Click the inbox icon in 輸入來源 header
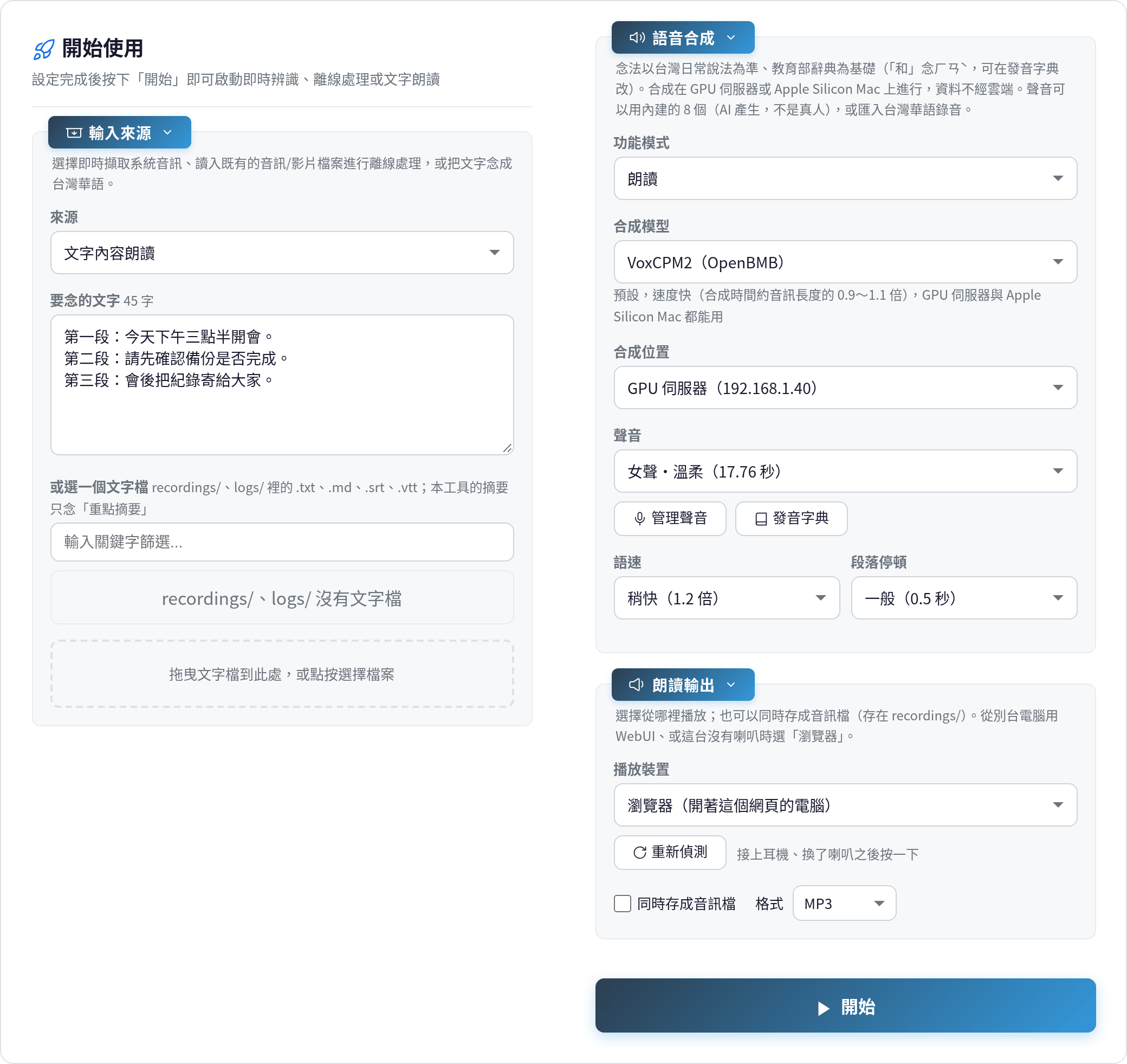The height and width of the screenshot is (1064, 1127). pos(74,133)
